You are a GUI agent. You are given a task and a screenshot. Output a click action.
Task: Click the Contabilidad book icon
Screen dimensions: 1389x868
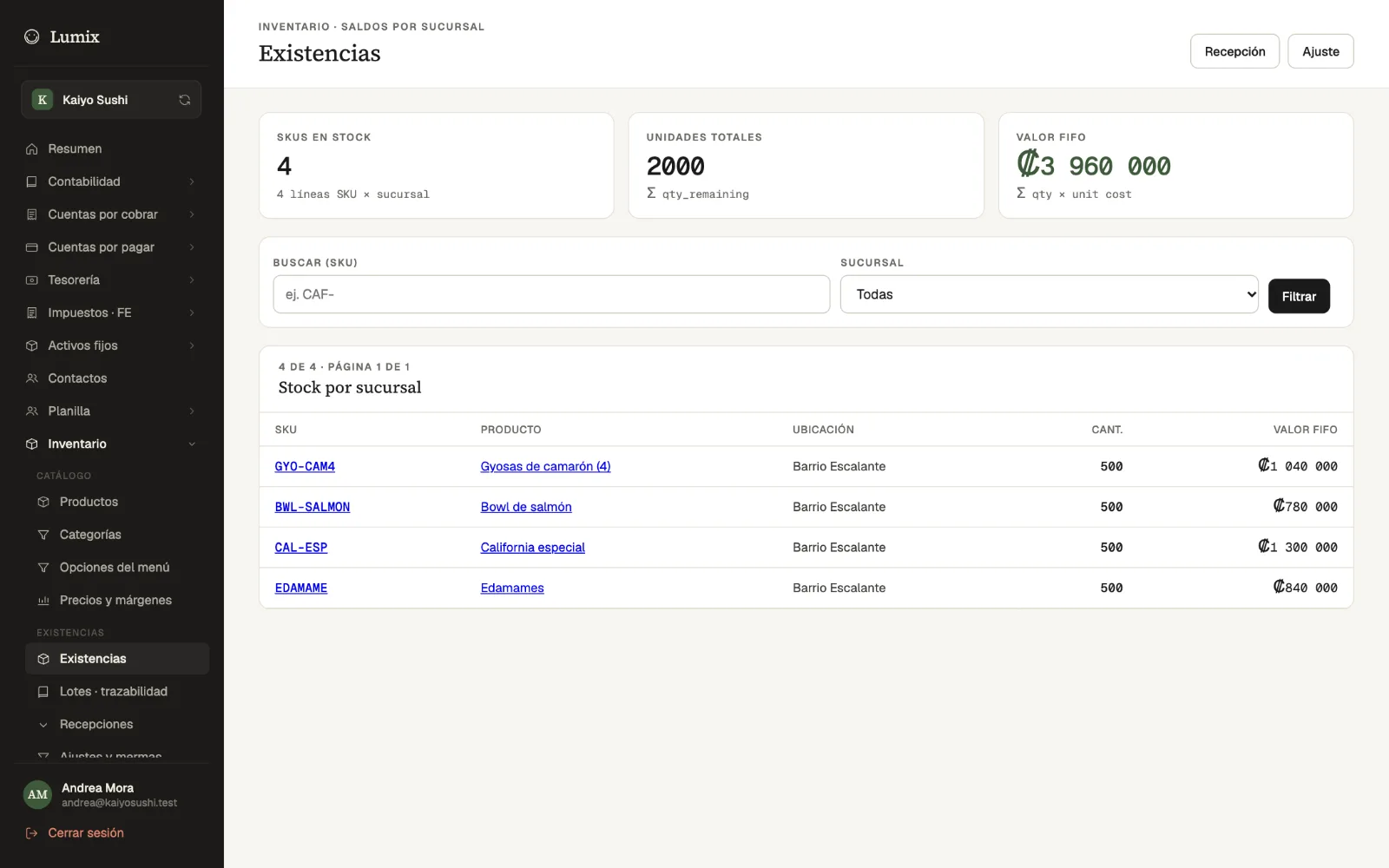[32, 181]
